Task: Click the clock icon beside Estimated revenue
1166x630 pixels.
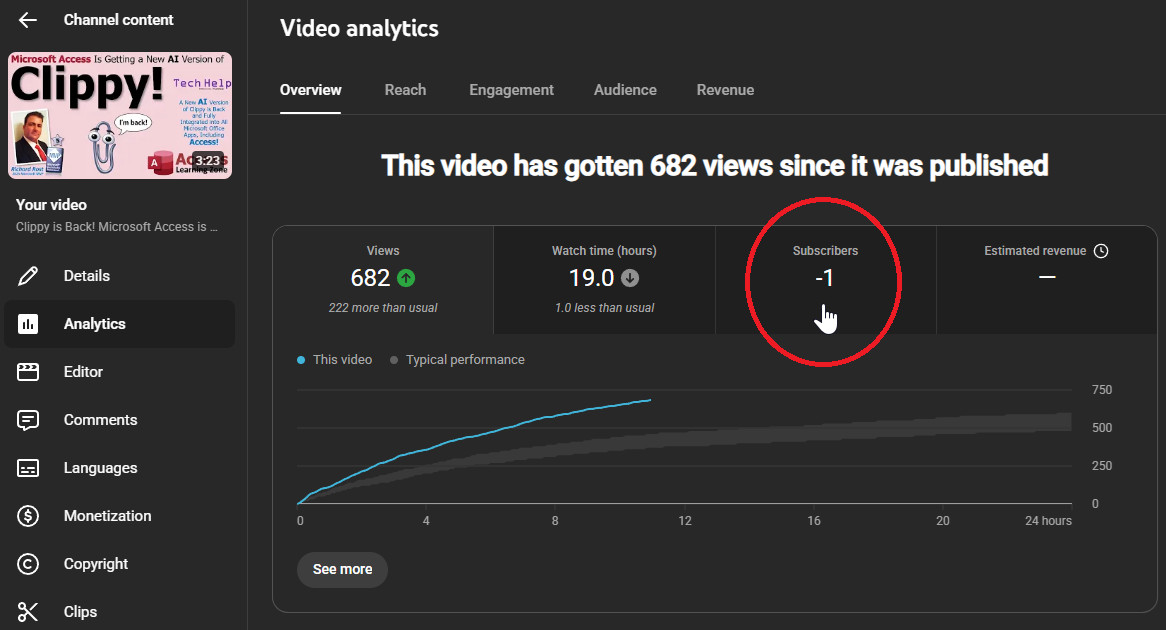Action: click(1101, 251)
